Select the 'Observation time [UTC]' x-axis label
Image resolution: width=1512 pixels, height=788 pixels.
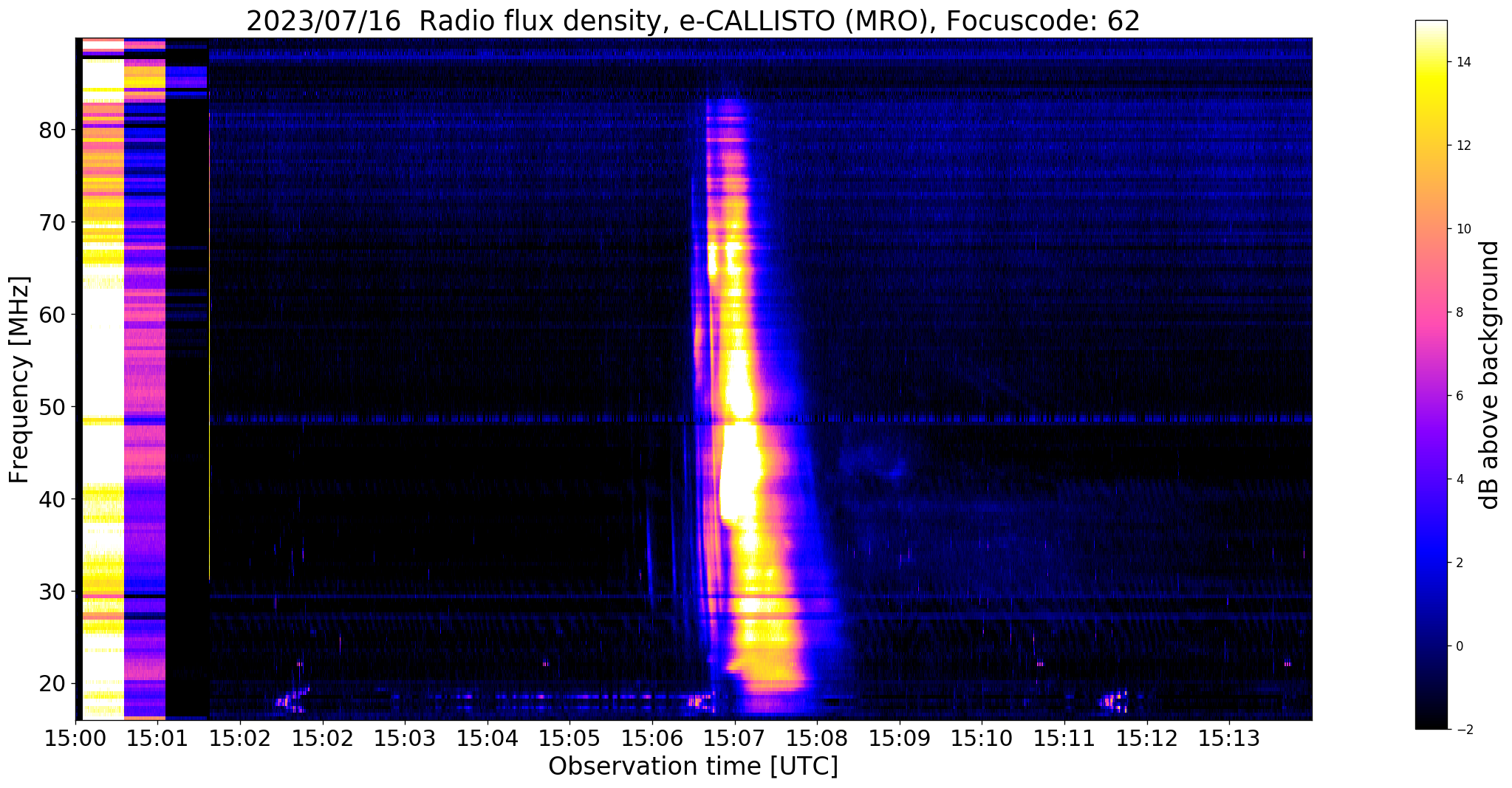point(693,767)
